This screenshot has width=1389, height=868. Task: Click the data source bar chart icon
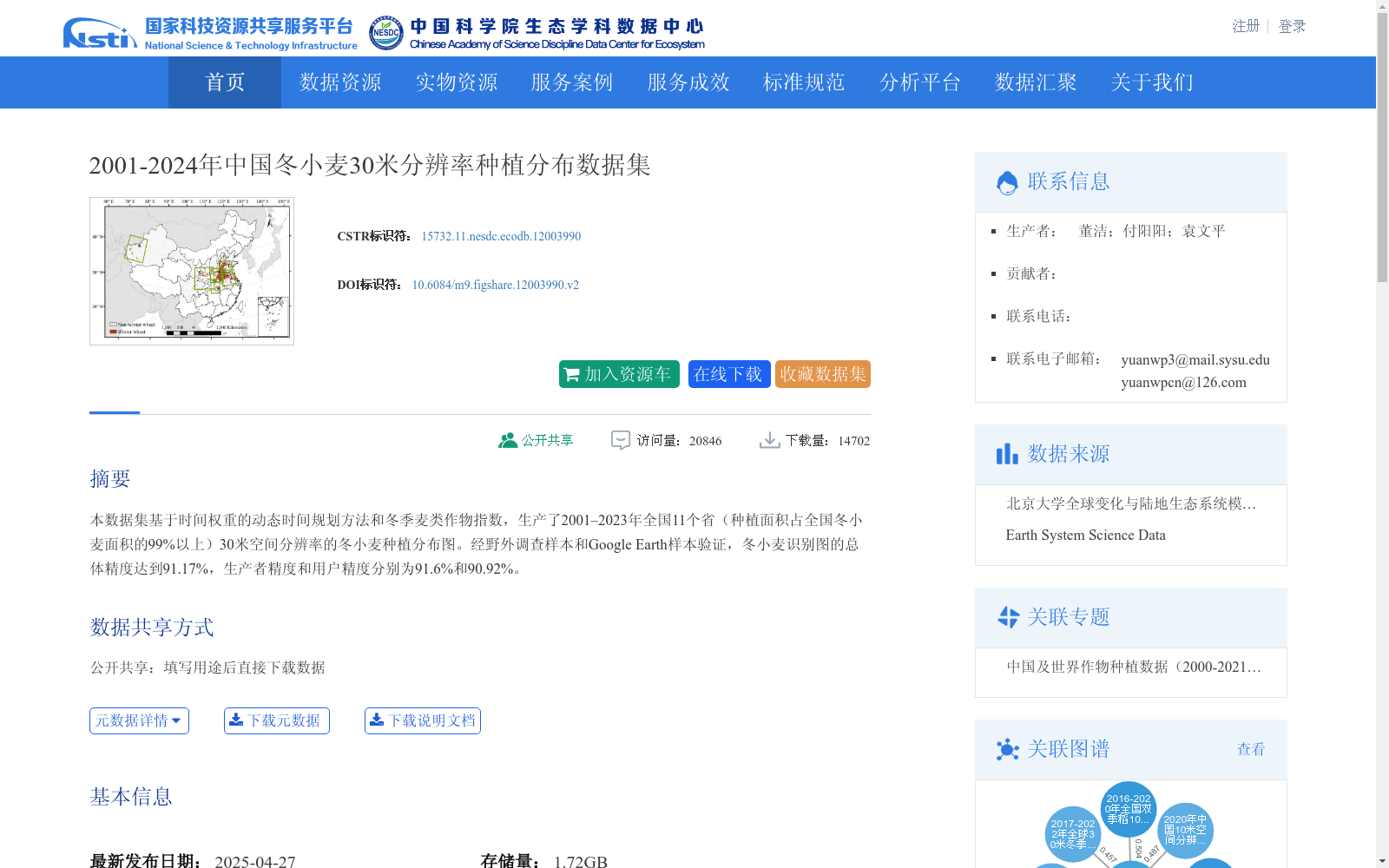(x=1007, y=454)
